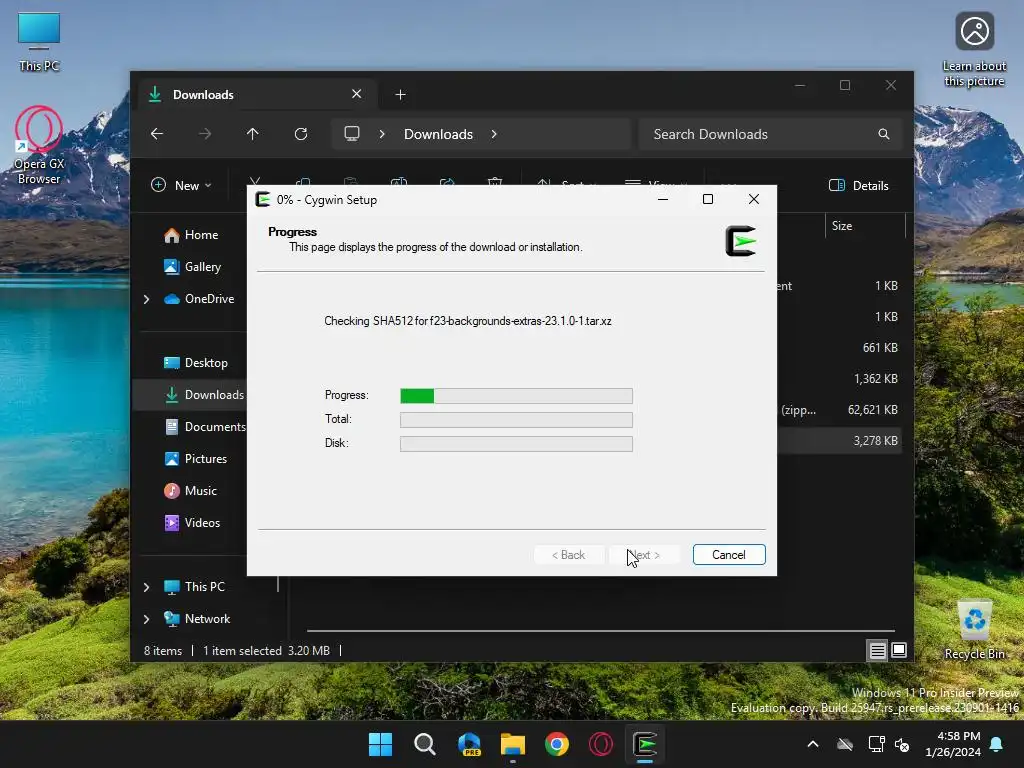Select the Downloads tab
Image resolution: width=1024 pixels, height=768 pixels.
point(255,94)
